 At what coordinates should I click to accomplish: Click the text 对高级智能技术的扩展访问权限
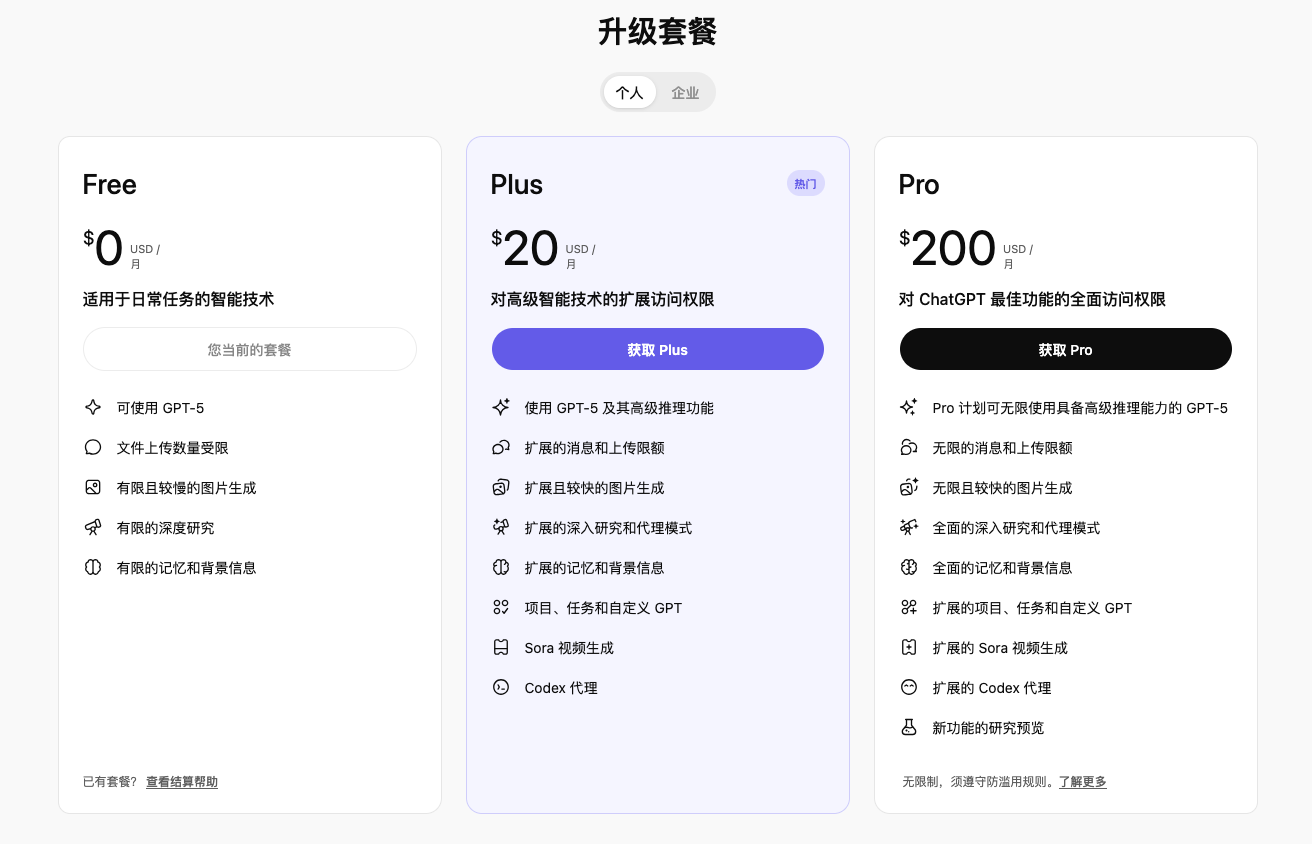point(603,299)
